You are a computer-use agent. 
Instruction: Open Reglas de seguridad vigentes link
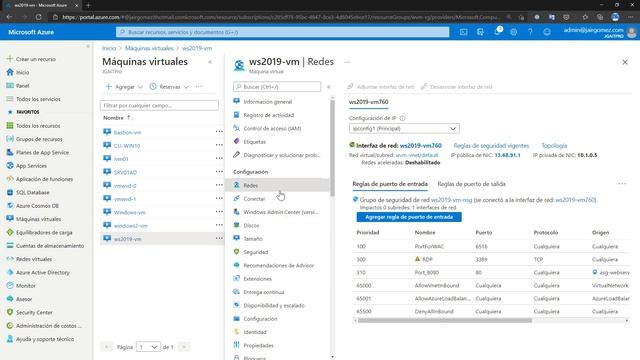pyautogui.click(x=491, y=145)
